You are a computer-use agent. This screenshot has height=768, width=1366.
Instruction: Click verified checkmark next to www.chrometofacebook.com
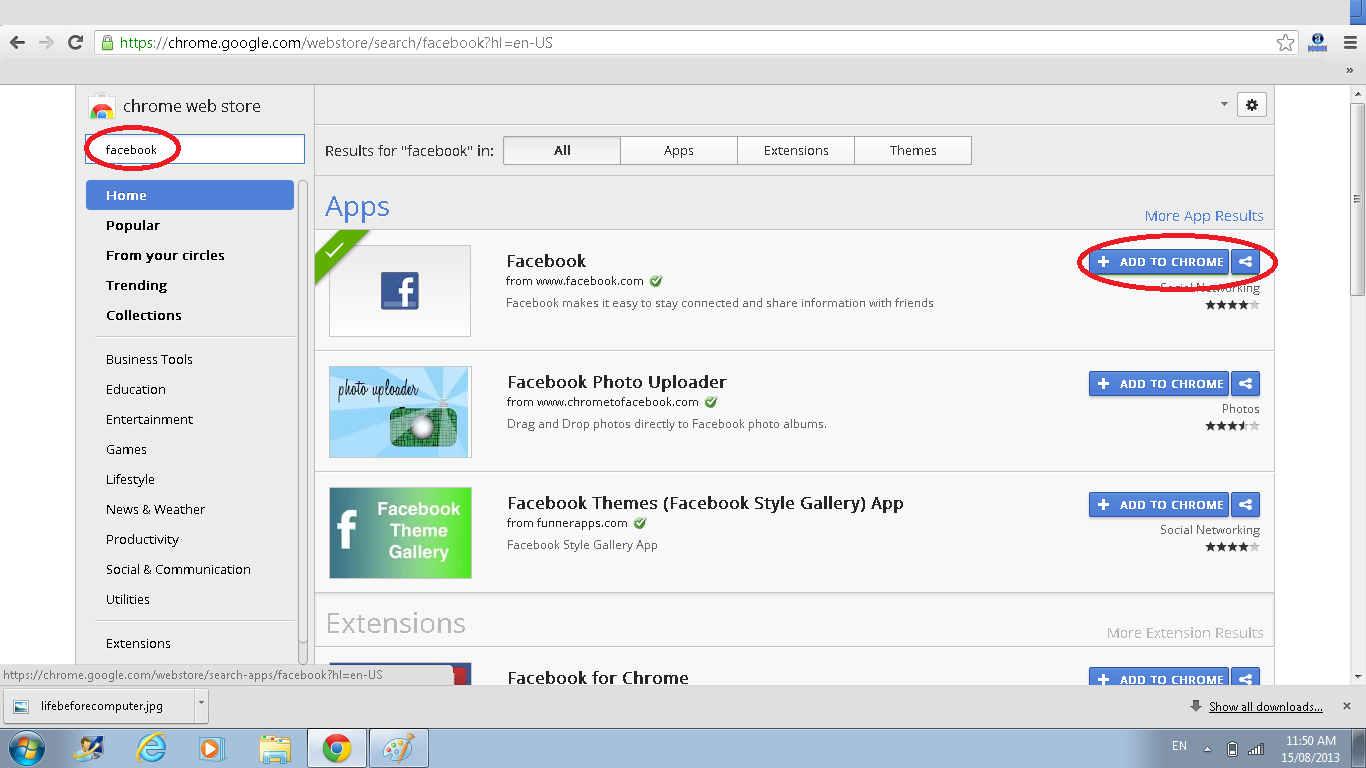click(x=711, y=402)
